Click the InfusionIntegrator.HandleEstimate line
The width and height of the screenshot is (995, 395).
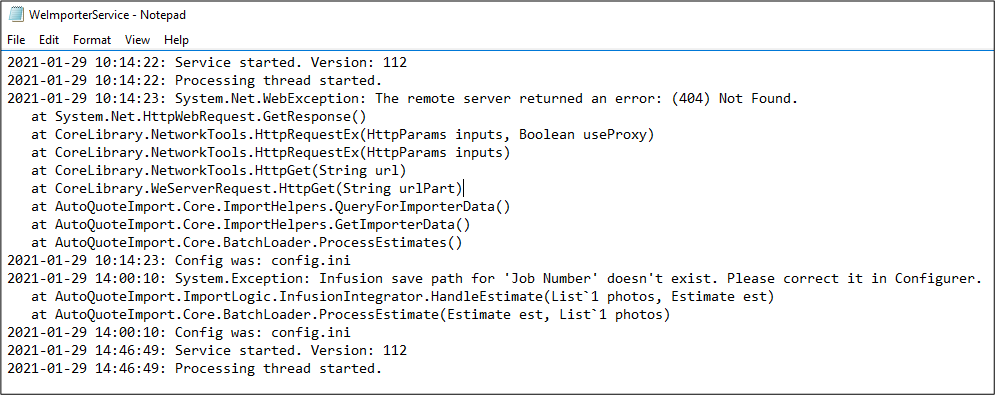(x=399, y=297)
